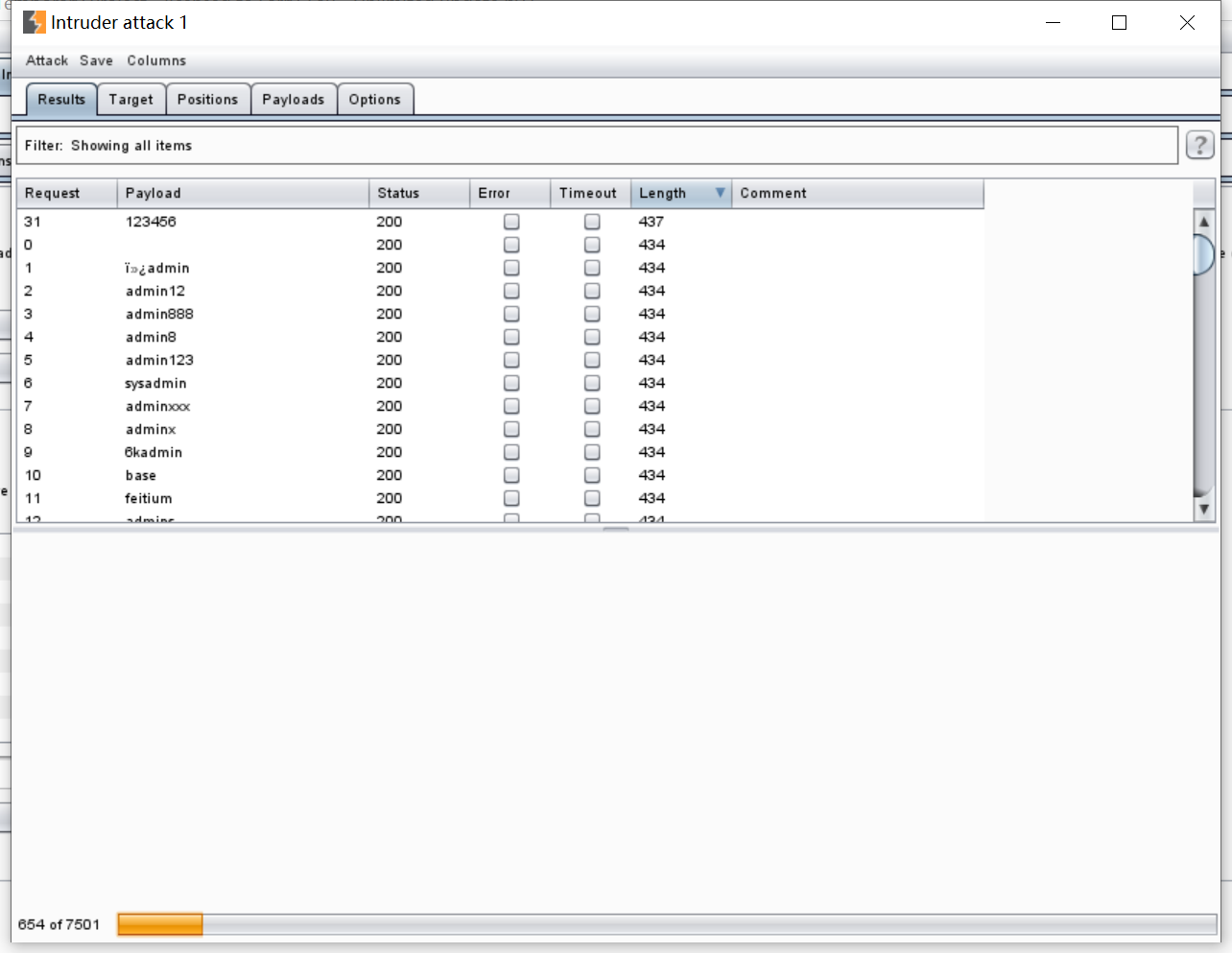The height and width of the screenshot is (953, 1232).
Task: Click the results table vertical scrollbar thumb
Action: 1203,254
